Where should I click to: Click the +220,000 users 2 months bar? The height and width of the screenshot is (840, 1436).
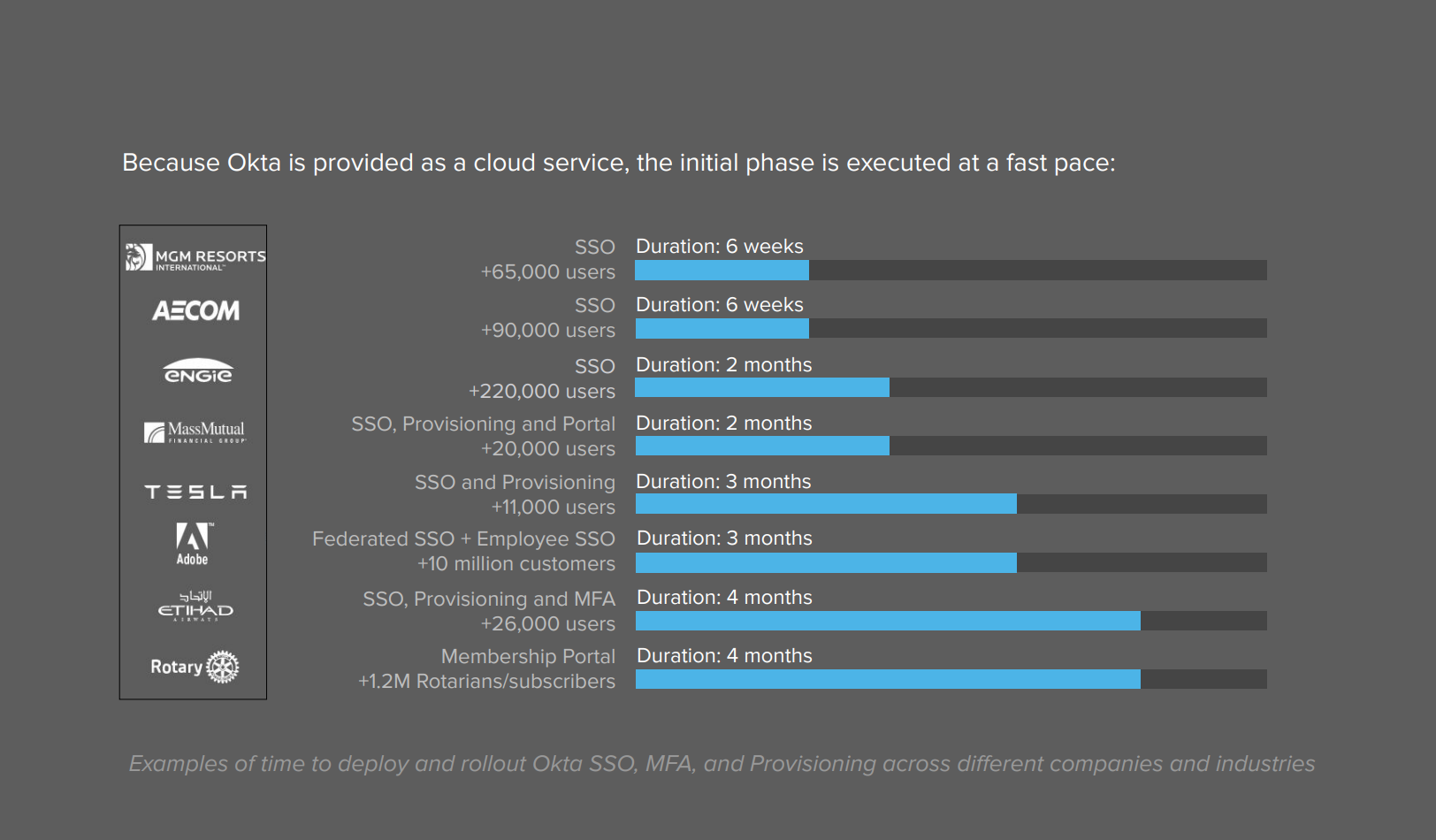click(951, 387)
